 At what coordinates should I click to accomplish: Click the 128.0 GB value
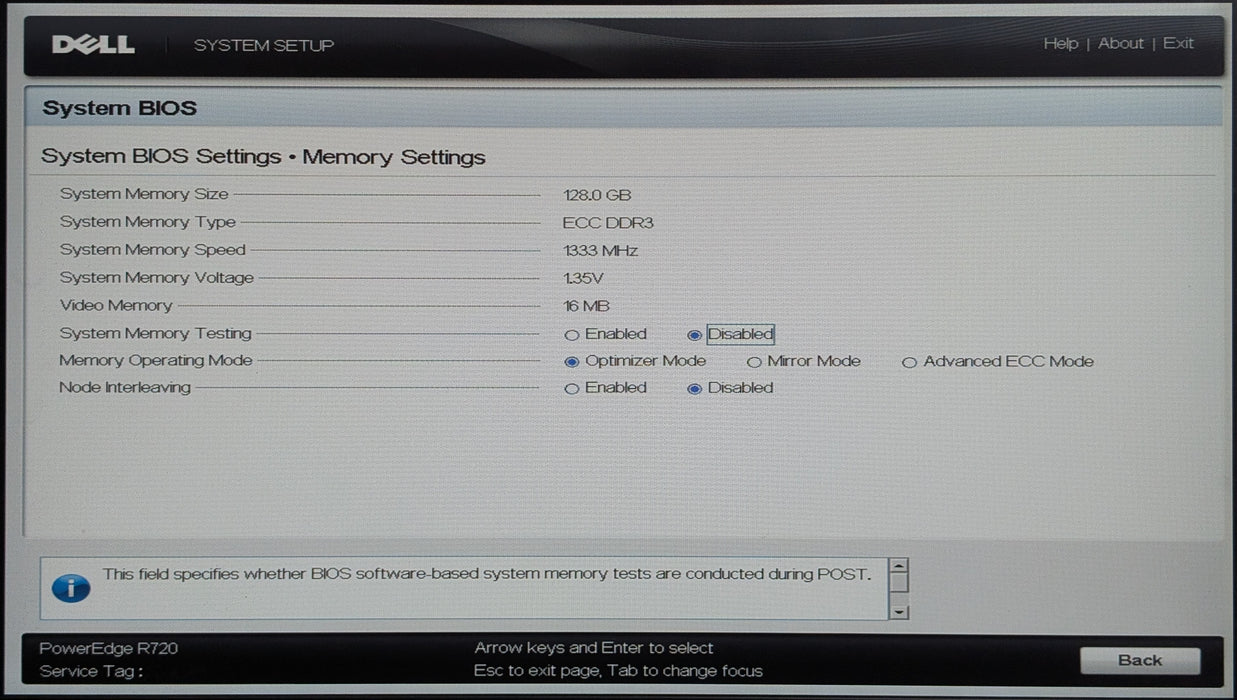[x=597, y=195]
